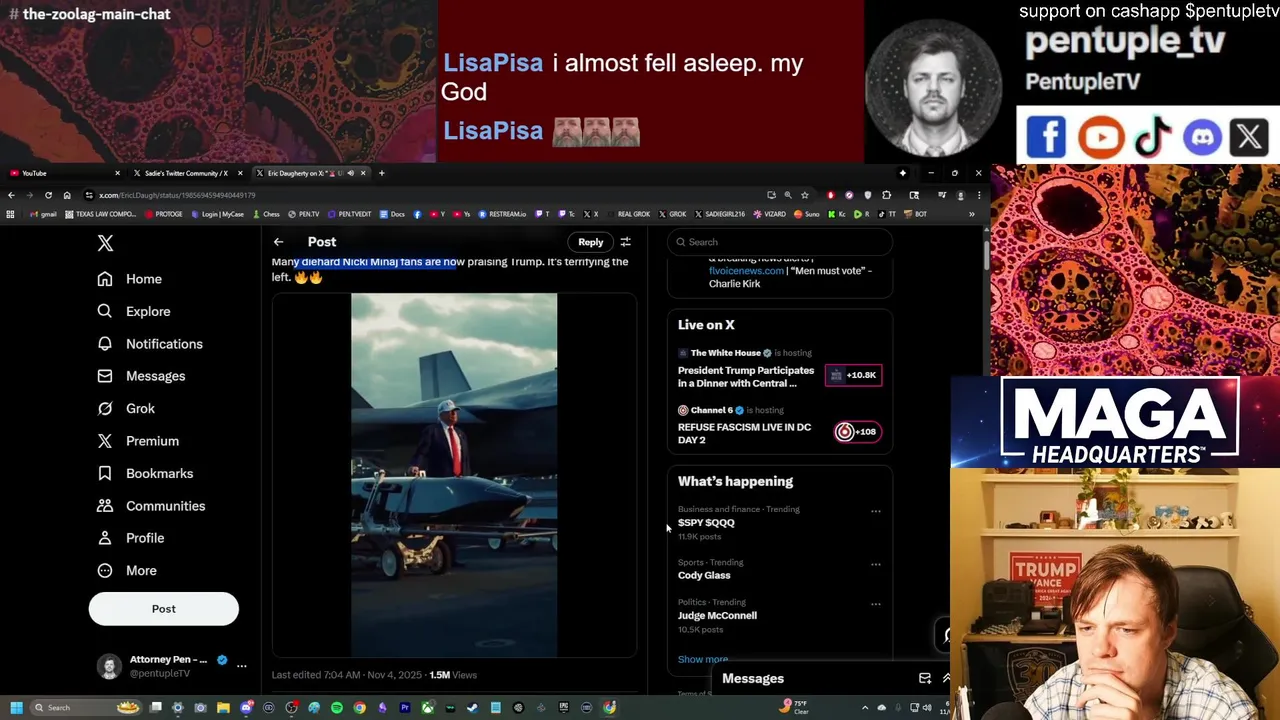Open the Judge McConnell trending topic
This screenshot has width=1280, height=720.
[x=717, y=615]
